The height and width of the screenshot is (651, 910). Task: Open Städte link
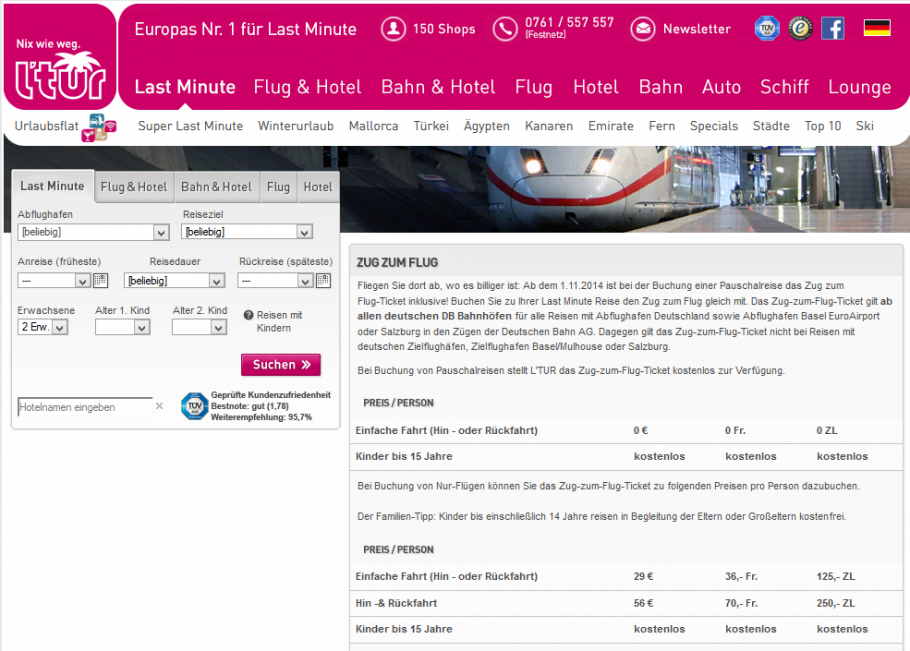771,126
